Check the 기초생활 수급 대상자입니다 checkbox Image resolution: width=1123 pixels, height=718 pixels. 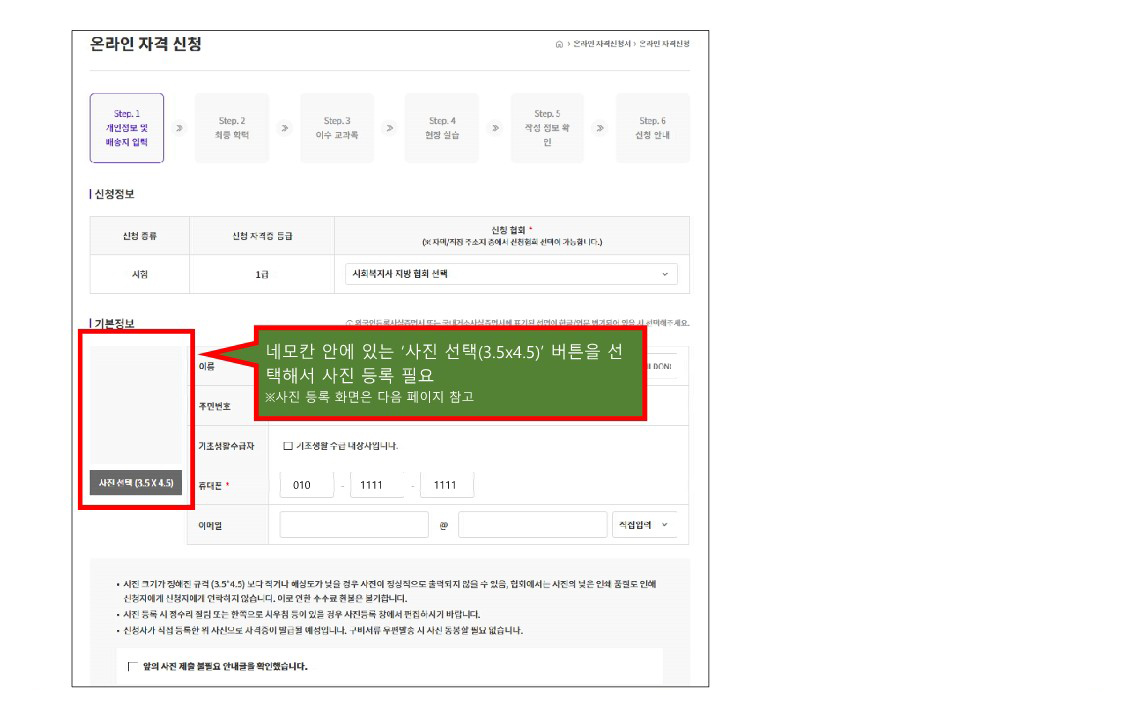[x=288, y=446]
